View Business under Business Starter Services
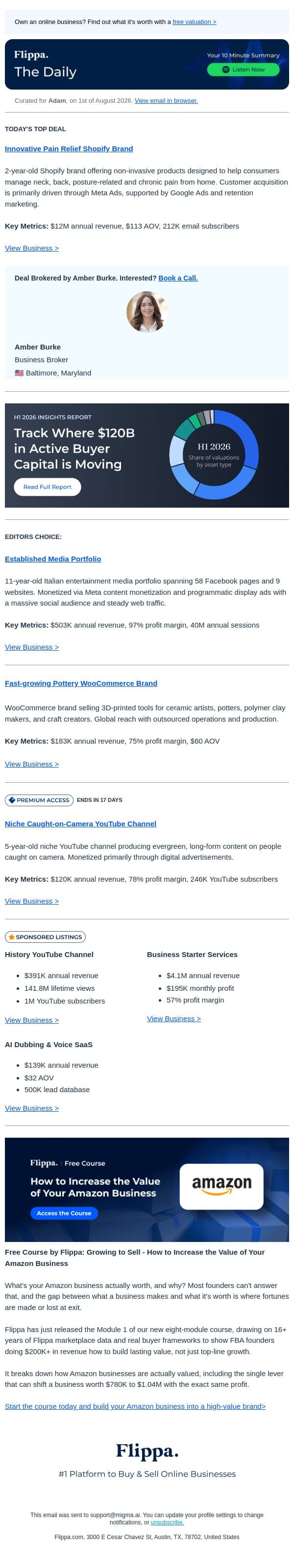The width and height of the screenshot is (294, 1568). pos(173,1019)
